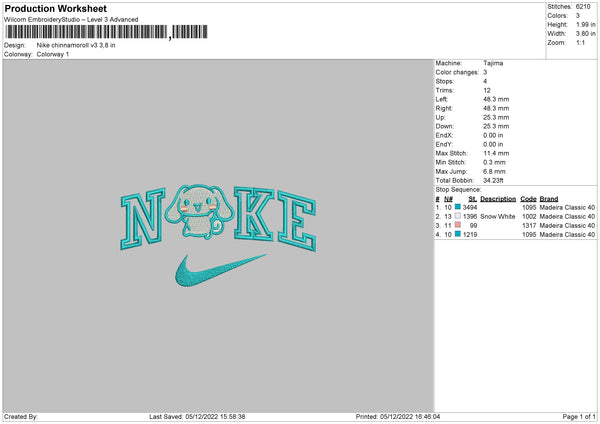Screen dimensions: 600x424
Task: Select the Trims value 12
Action: (x=487, y=90)
